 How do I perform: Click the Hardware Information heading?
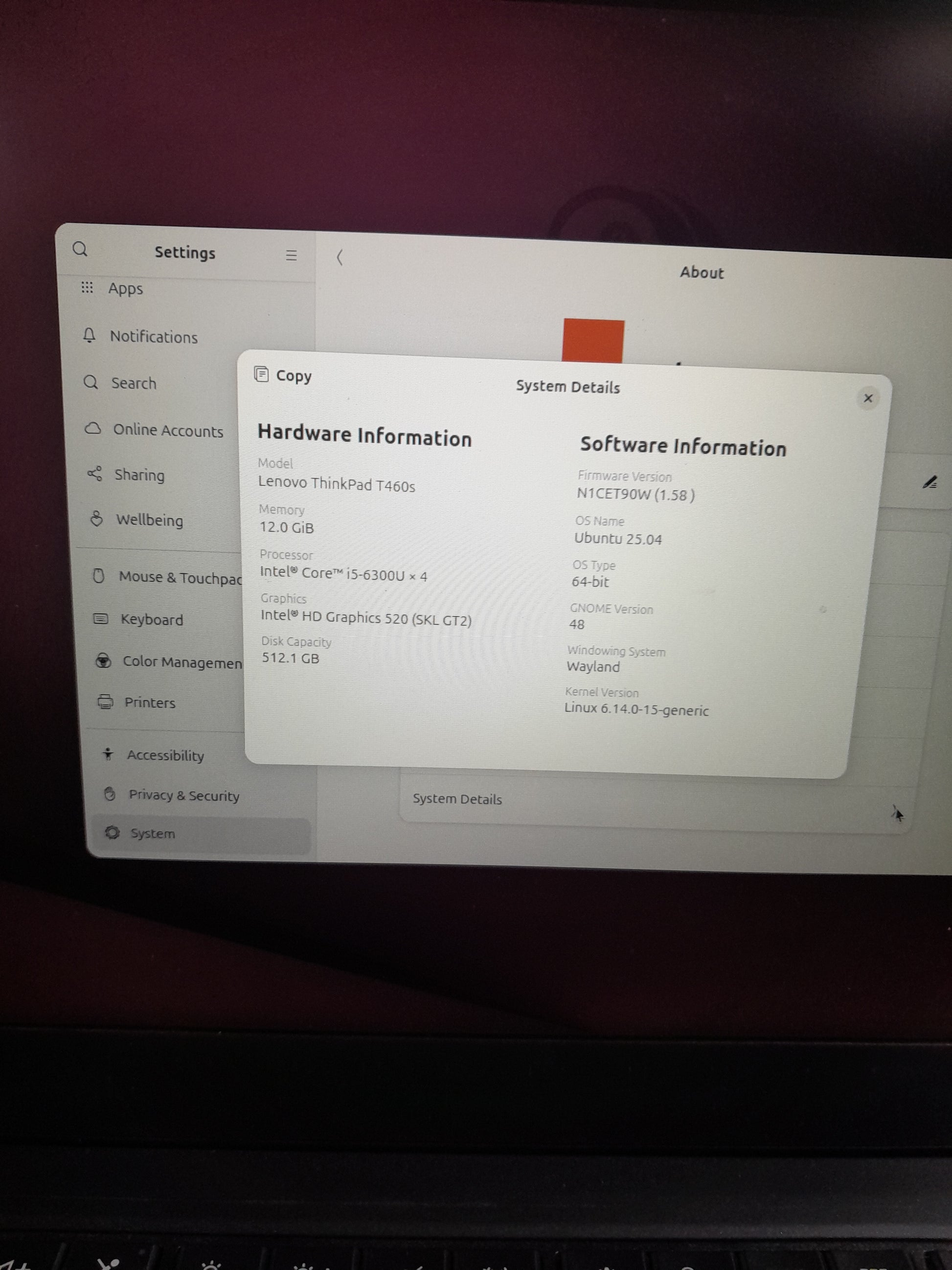[364, 435]
